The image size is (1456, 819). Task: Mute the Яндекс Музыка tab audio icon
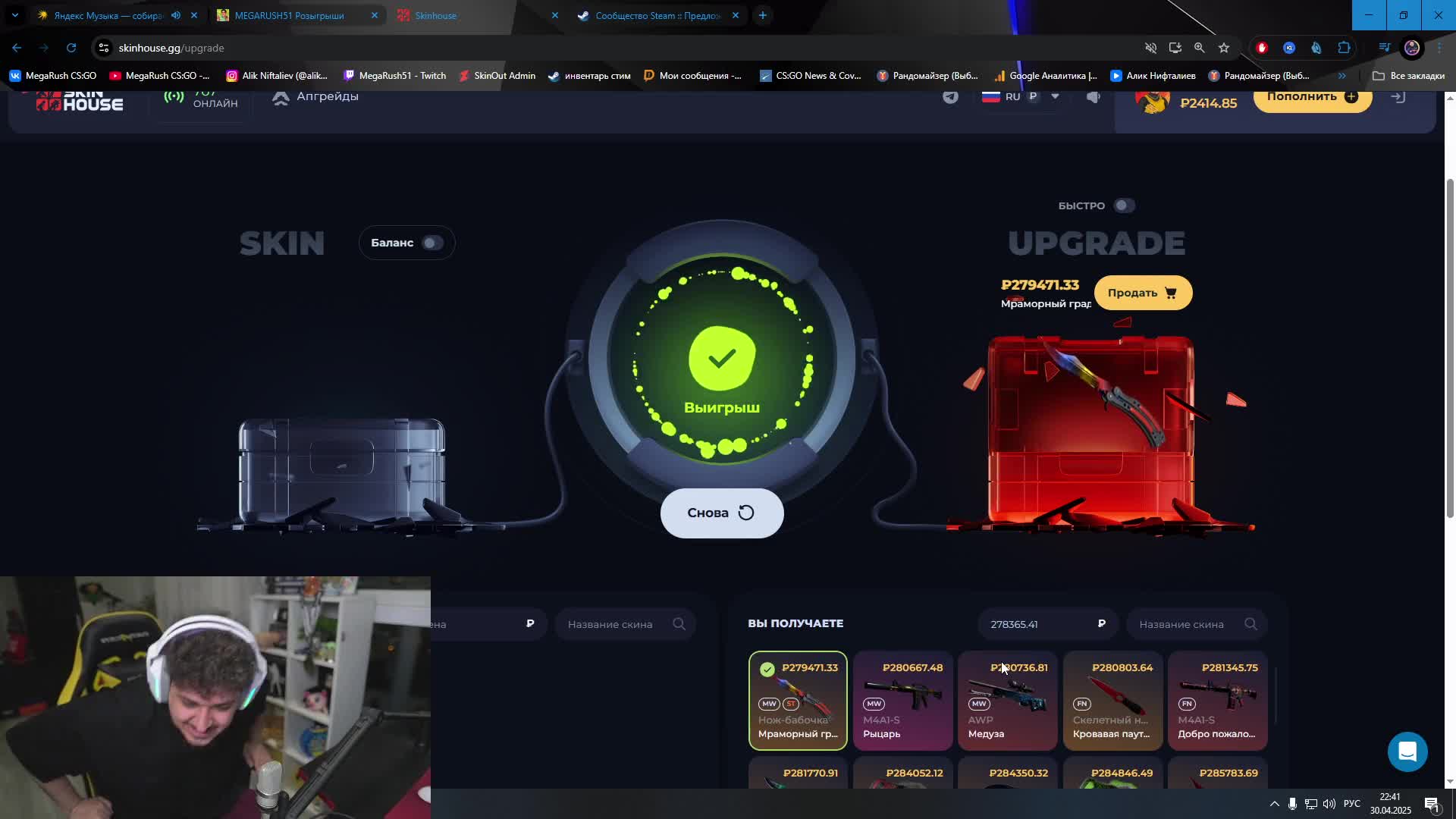click(x=176, y=15)
